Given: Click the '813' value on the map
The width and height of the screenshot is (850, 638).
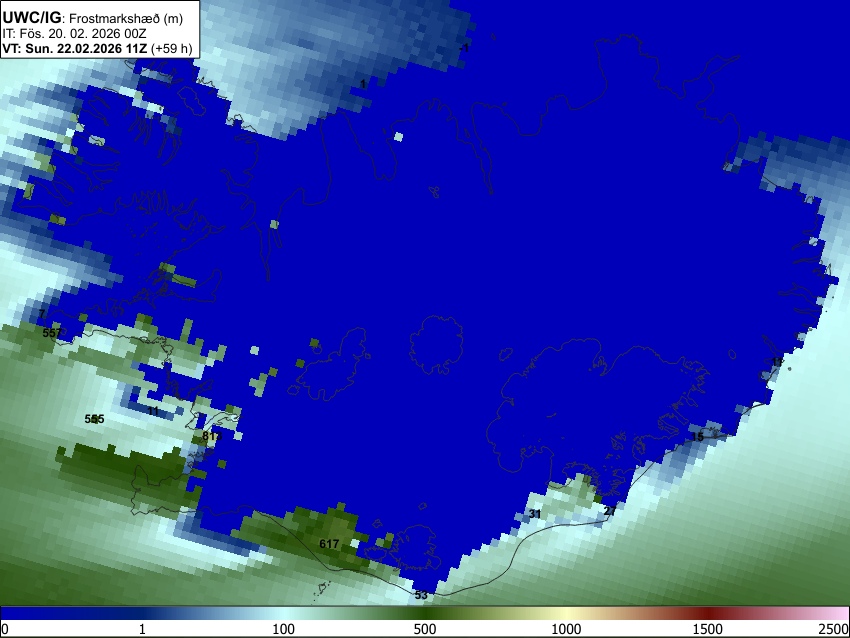Looking at the screenshot, I should click(x=212, y=436).
